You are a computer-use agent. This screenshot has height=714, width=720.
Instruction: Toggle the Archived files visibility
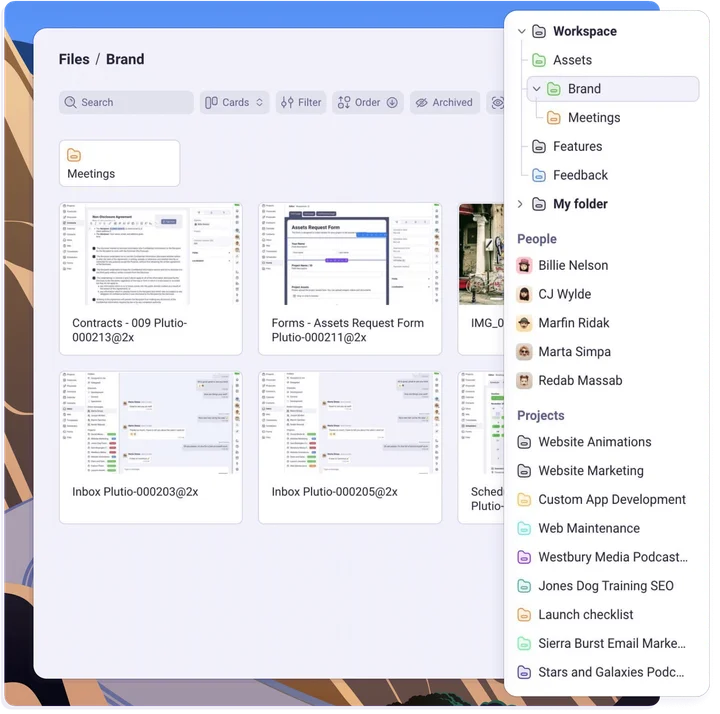(x=444, y=102)
